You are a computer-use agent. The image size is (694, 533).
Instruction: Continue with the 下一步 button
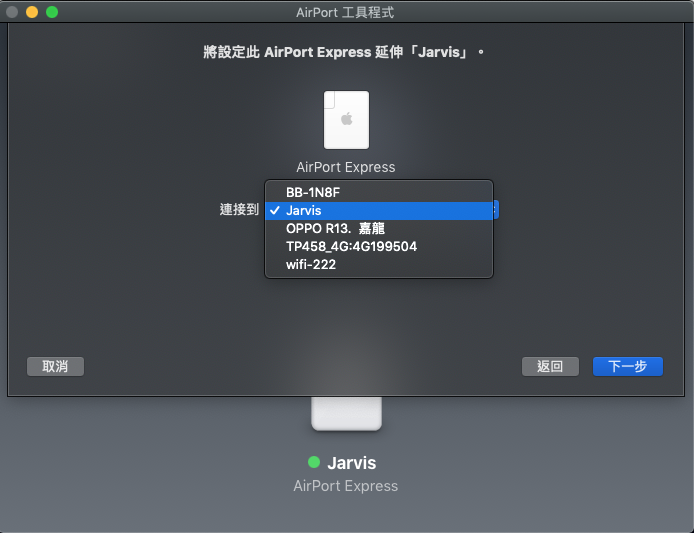(x=628, y=367)
